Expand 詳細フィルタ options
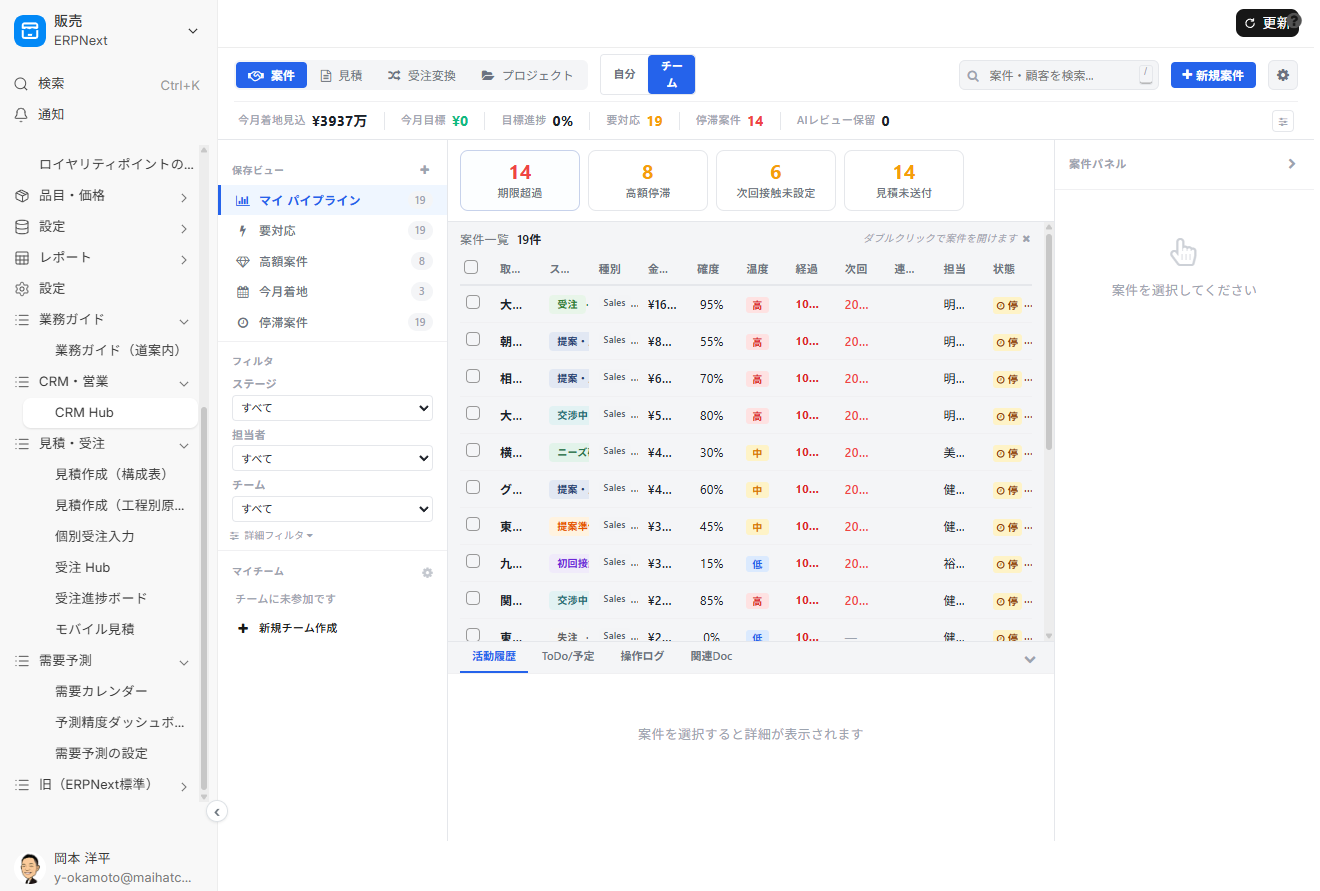Screen dimensions: 1320x891 point(272,536)
